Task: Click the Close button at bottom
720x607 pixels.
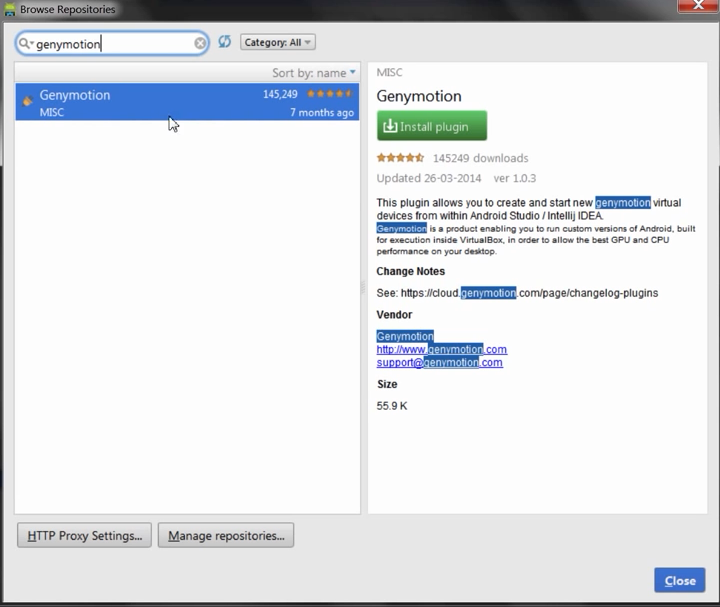Action: [x=680, y=580]
